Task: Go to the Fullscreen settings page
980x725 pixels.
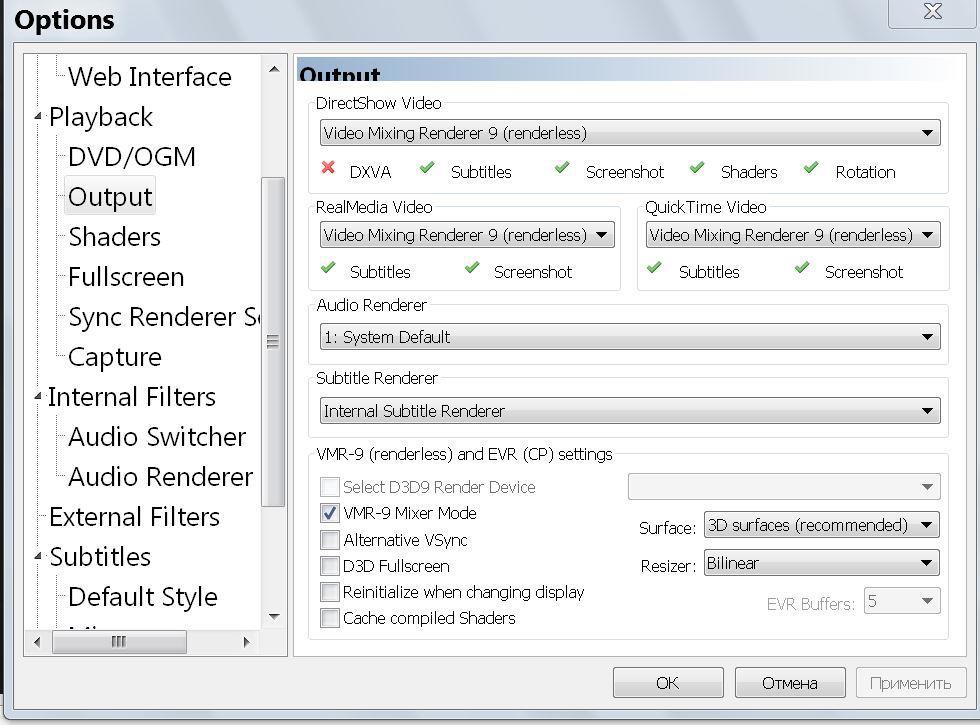Action: click(x=126, y=277)
